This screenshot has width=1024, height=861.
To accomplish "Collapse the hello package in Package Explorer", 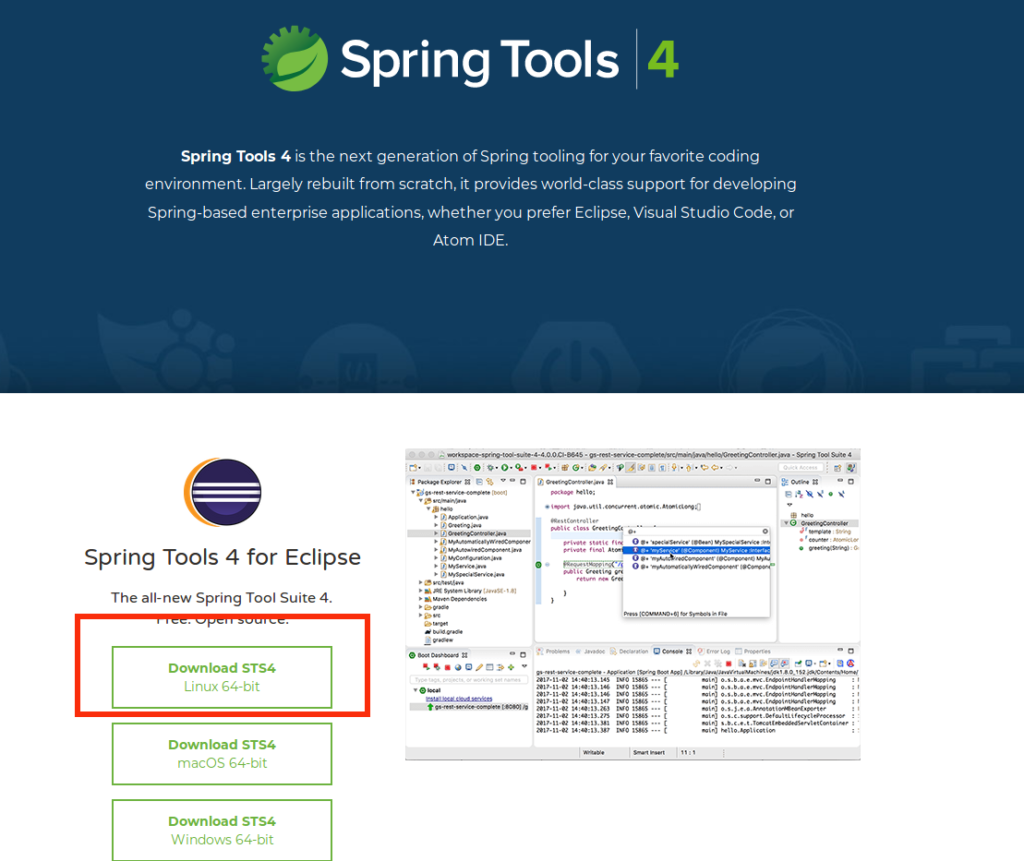I will click(x=428, y=508).
